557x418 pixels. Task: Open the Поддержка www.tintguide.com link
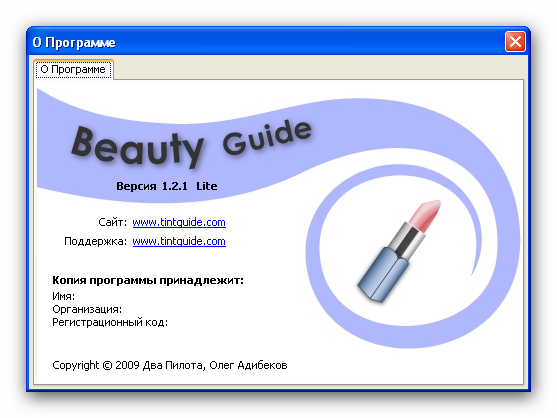tap(179, 241)
